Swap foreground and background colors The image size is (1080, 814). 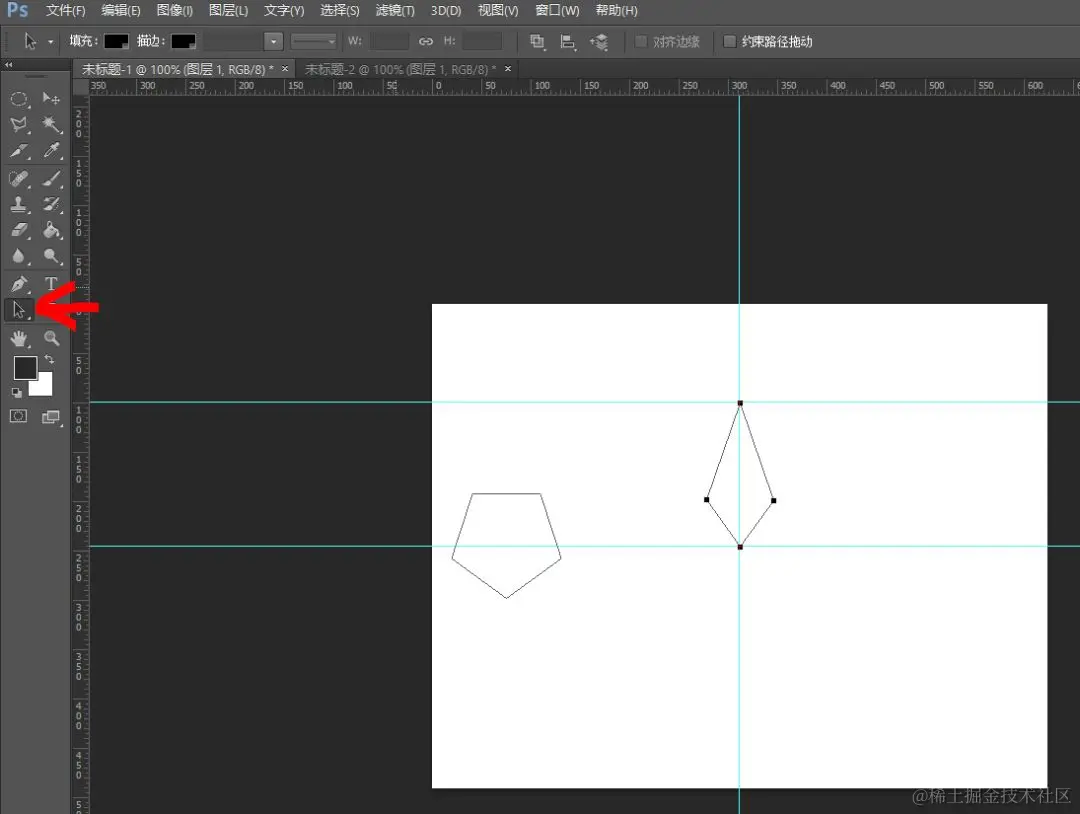click(x=50, y=359)
